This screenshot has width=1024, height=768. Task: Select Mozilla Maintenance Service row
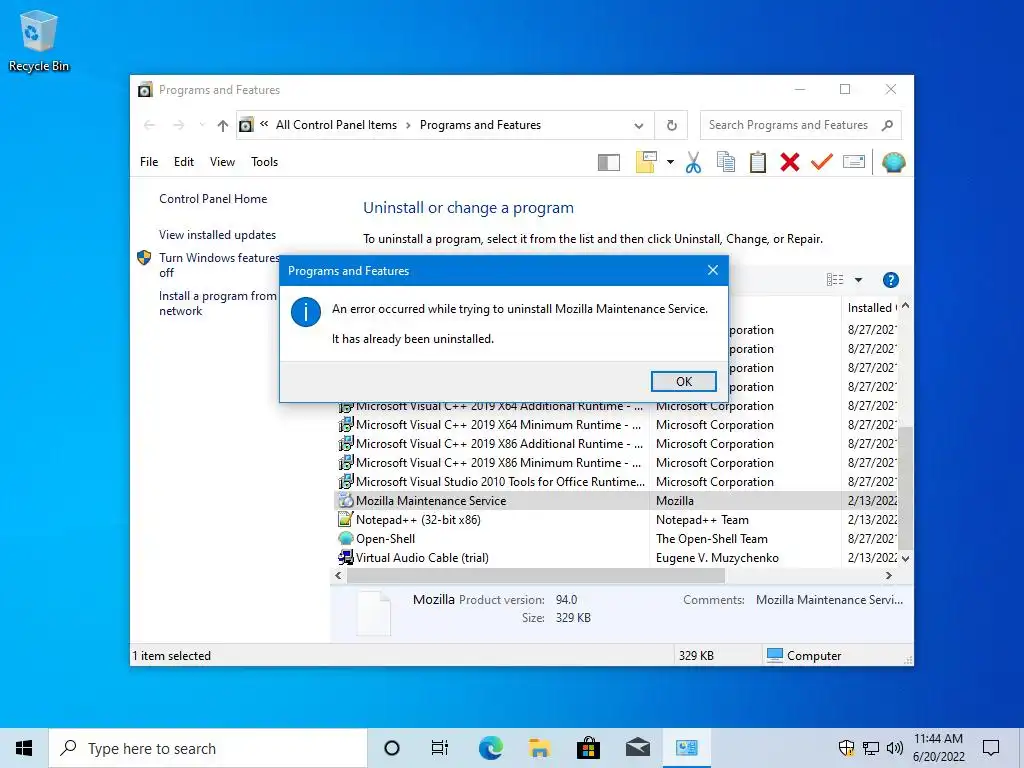616,501
